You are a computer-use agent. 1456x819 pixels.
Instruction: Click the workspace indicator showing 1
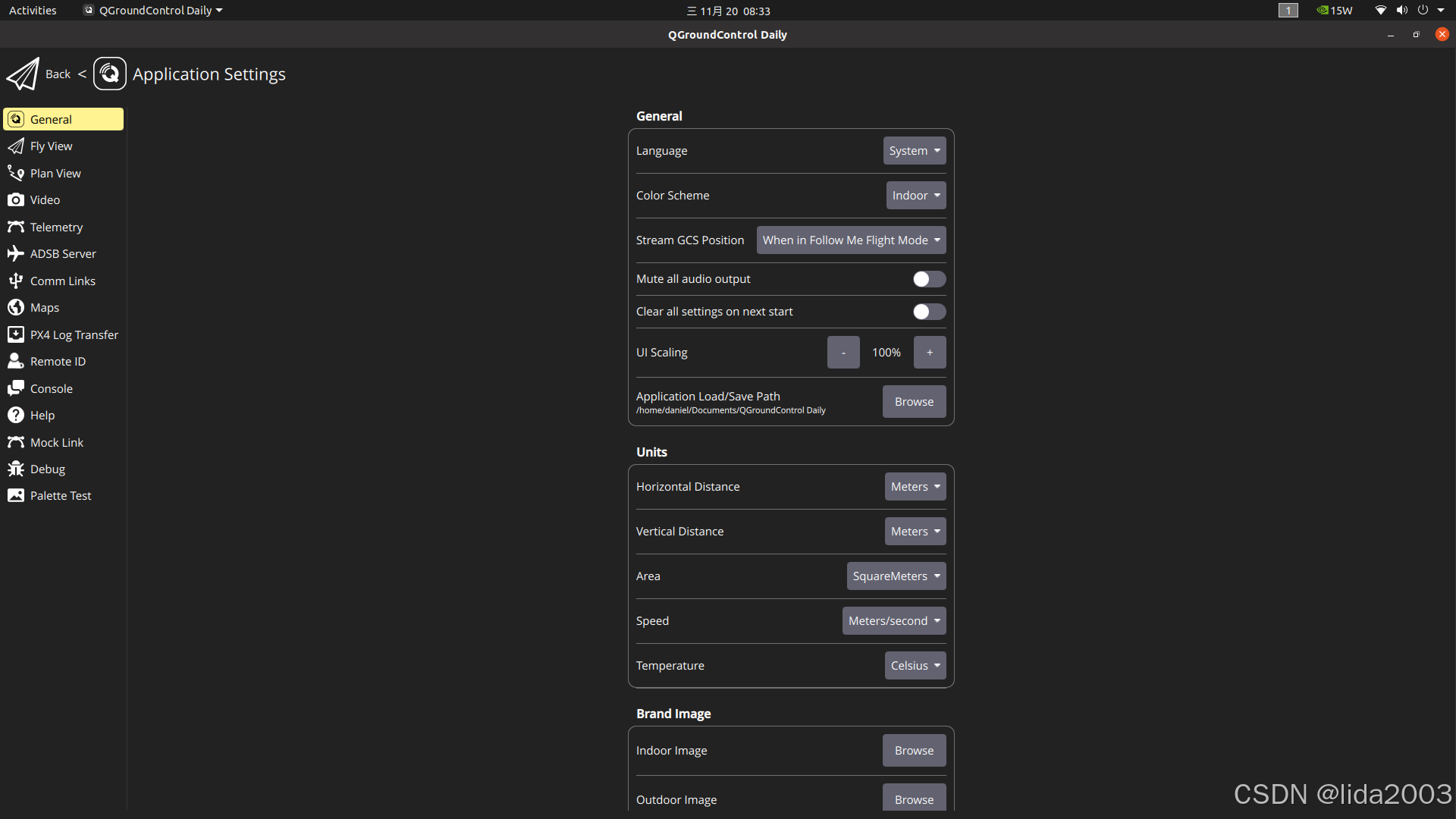click(x=1288, y=11)
